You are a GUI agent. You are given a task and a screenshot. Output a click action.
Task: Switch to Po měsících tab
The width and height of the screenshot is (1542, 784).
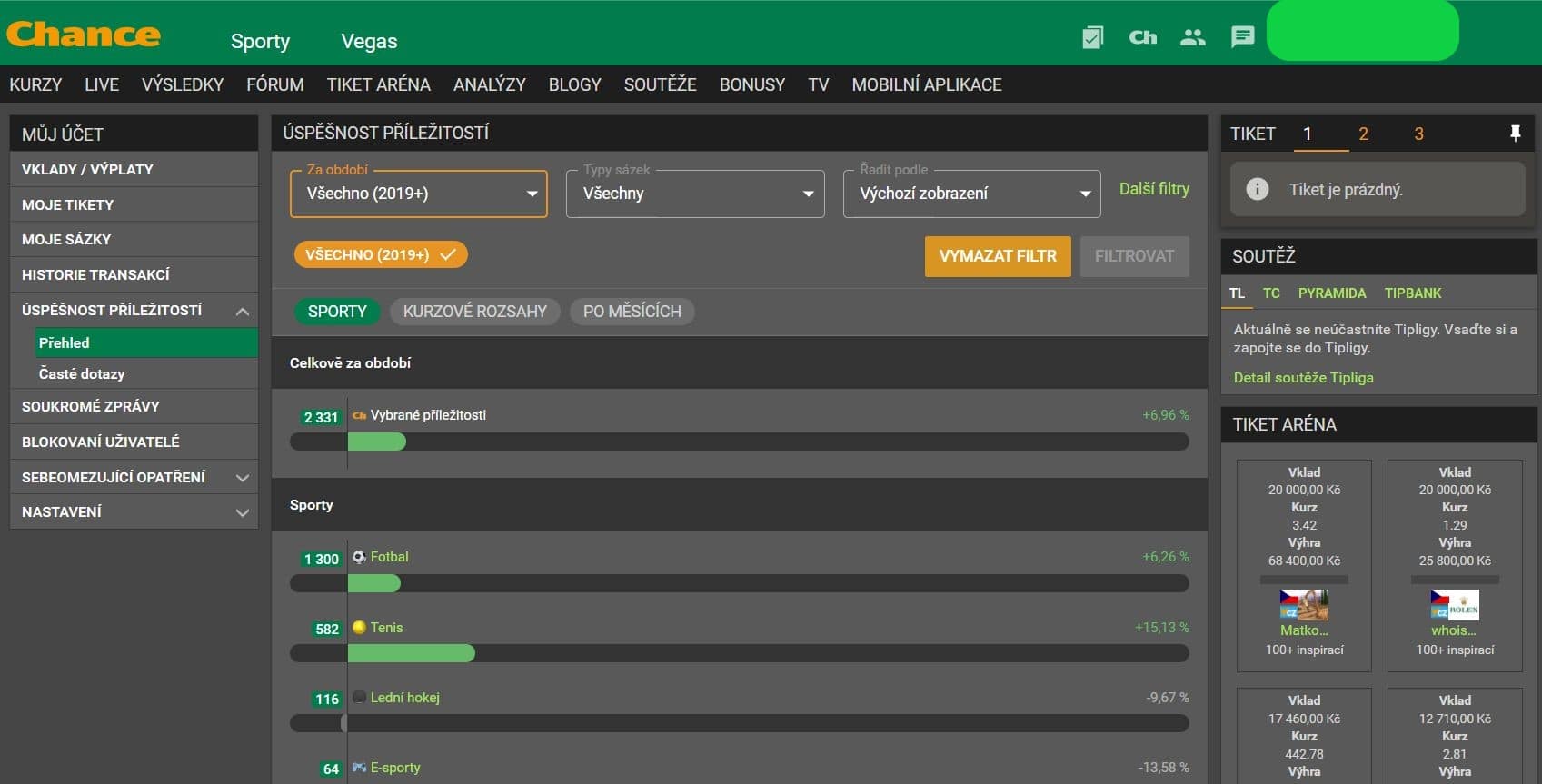pyautogui.click(x=632, y=312)
